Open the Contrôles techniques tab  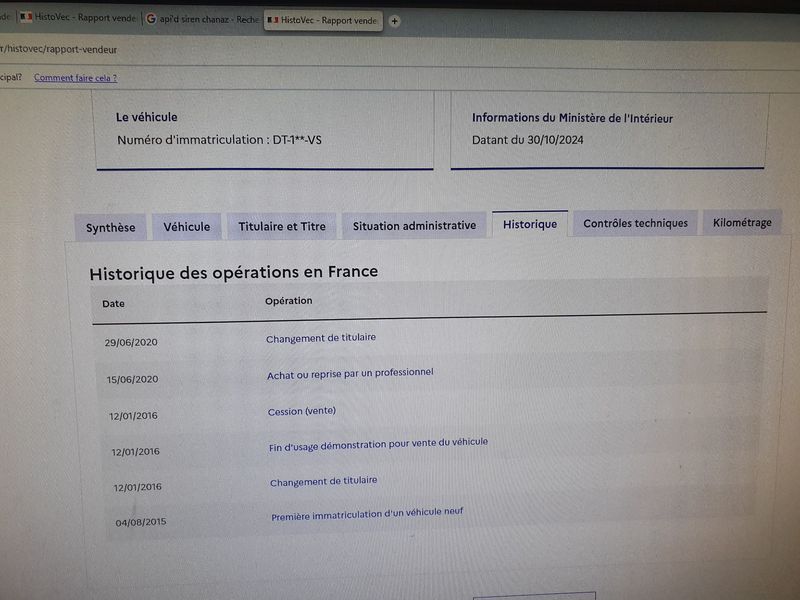pyautogui.click(x=635, y=223)
